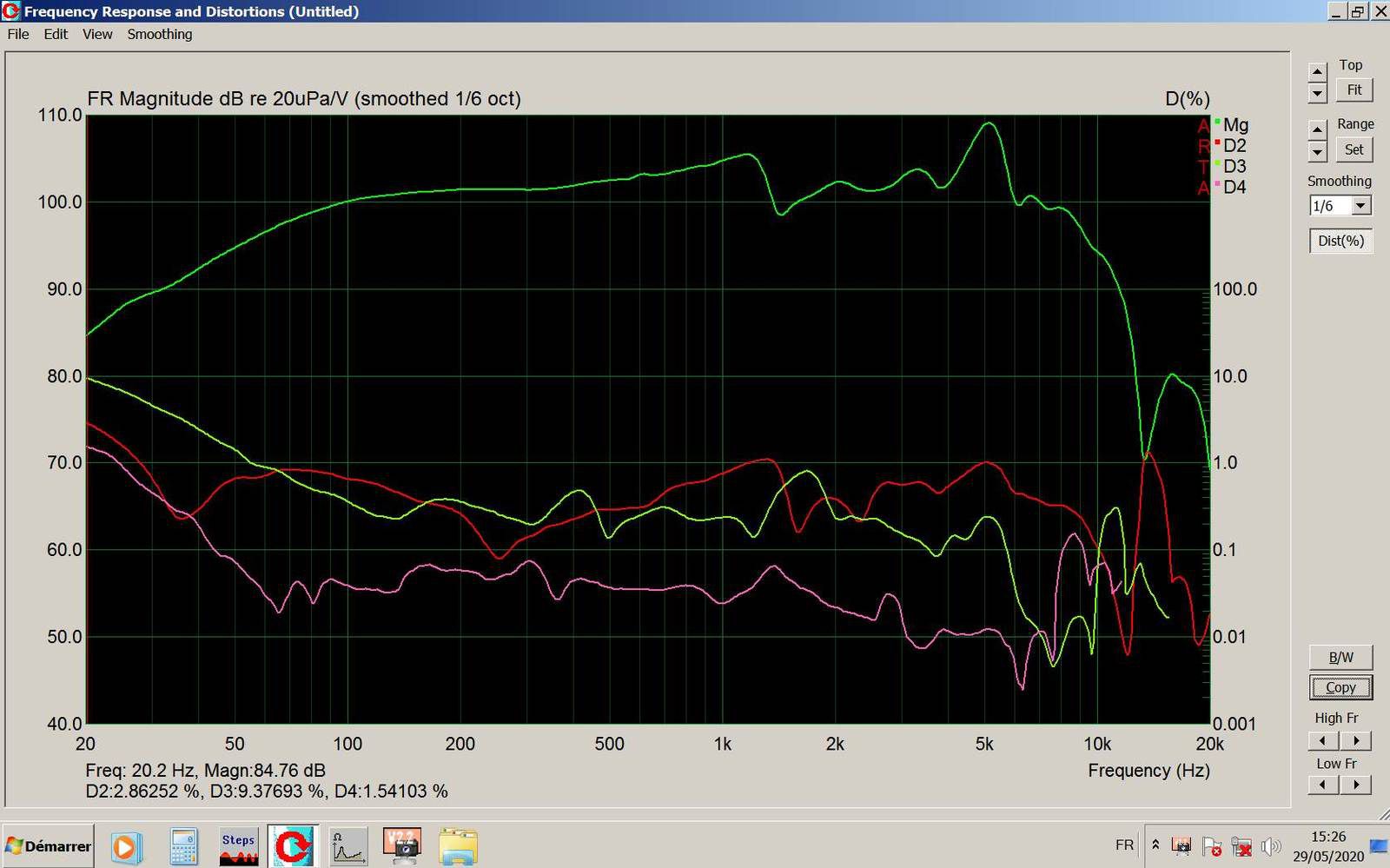Image resolution: width=1390 pixels, height=868 pixels.
Task: Select the ARTA taskbar icon
Action: pyautogui.click(x=293, y=847)
